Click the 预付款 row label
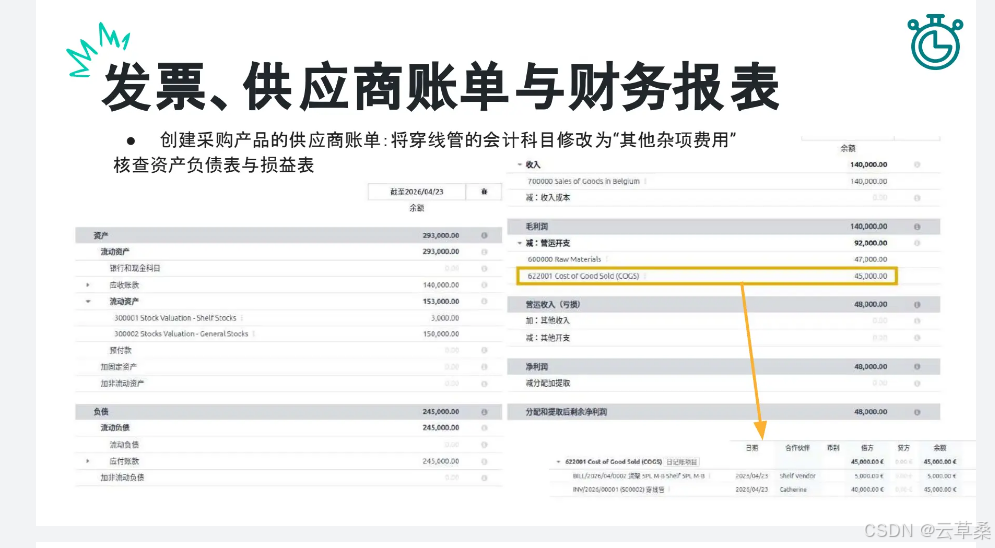 click(x=121, y=350)
